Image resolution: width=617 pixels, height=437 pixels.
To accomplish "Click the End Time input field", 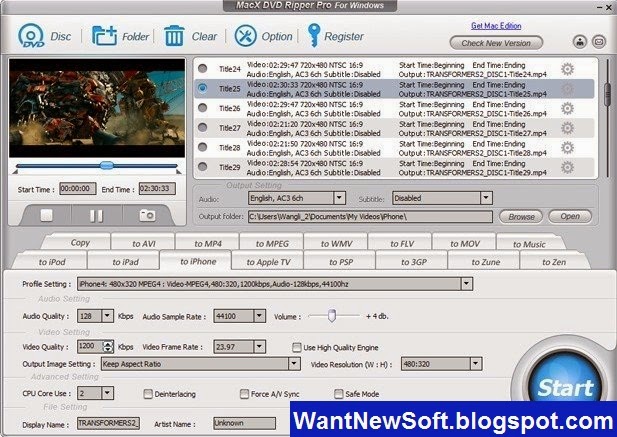I will [x=157, y=189].
